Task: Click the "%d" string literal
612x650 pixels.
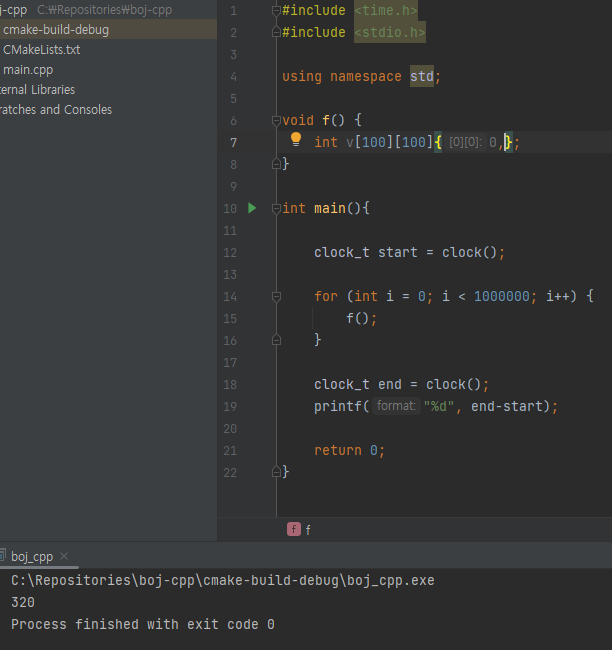Action: click(439, 406)
